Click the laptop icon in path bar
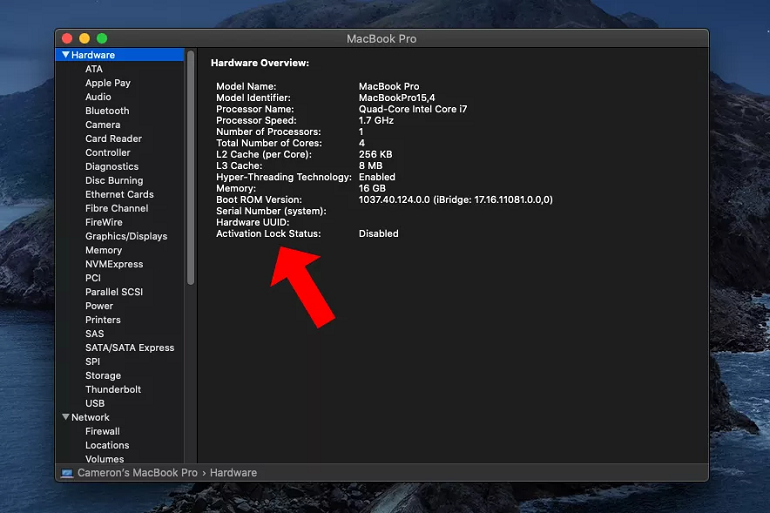The height and width of the screenshot is (513, 770). point(67,473)
